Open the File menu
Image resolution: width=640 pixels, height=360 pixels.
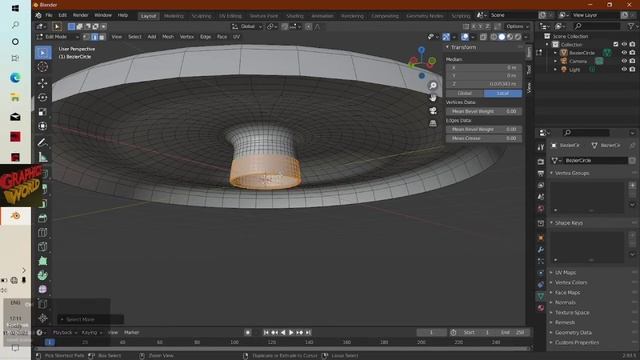(49, 15)
